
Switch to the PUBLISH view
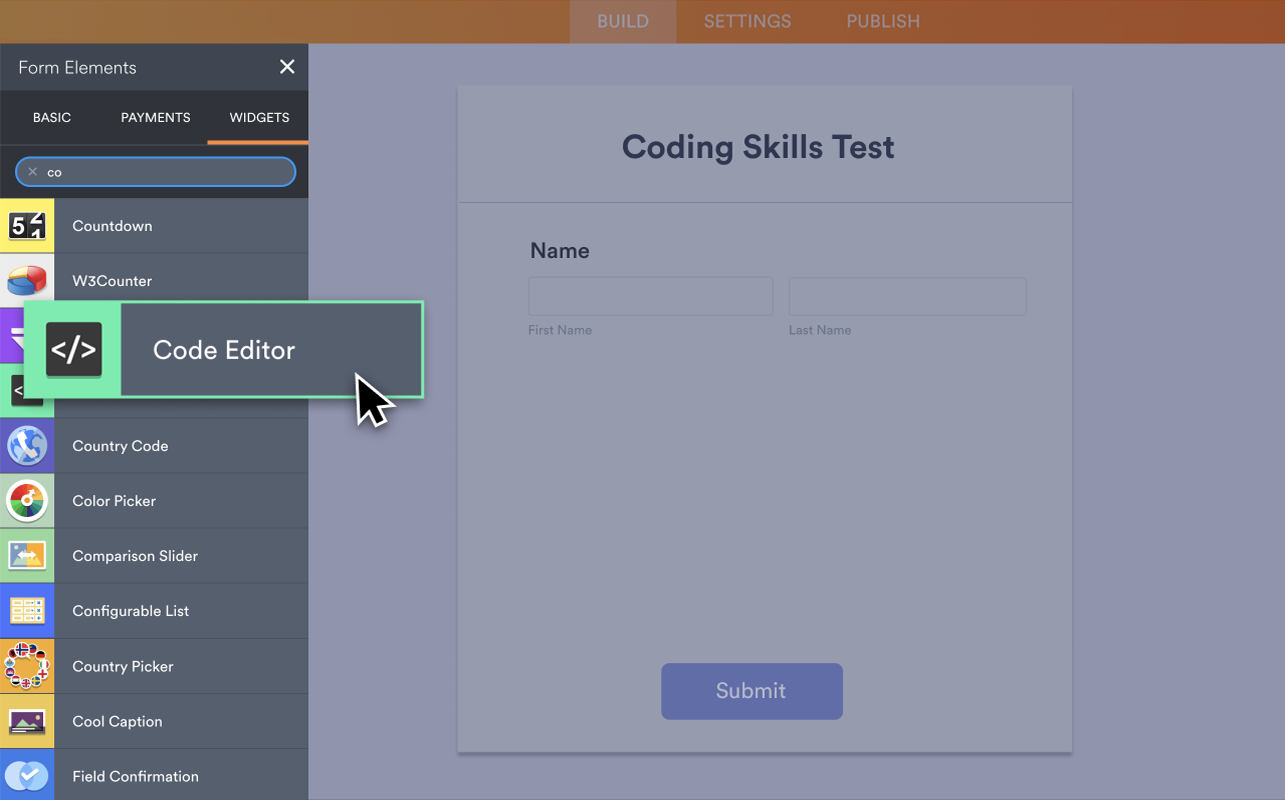(x=882, y=21)
